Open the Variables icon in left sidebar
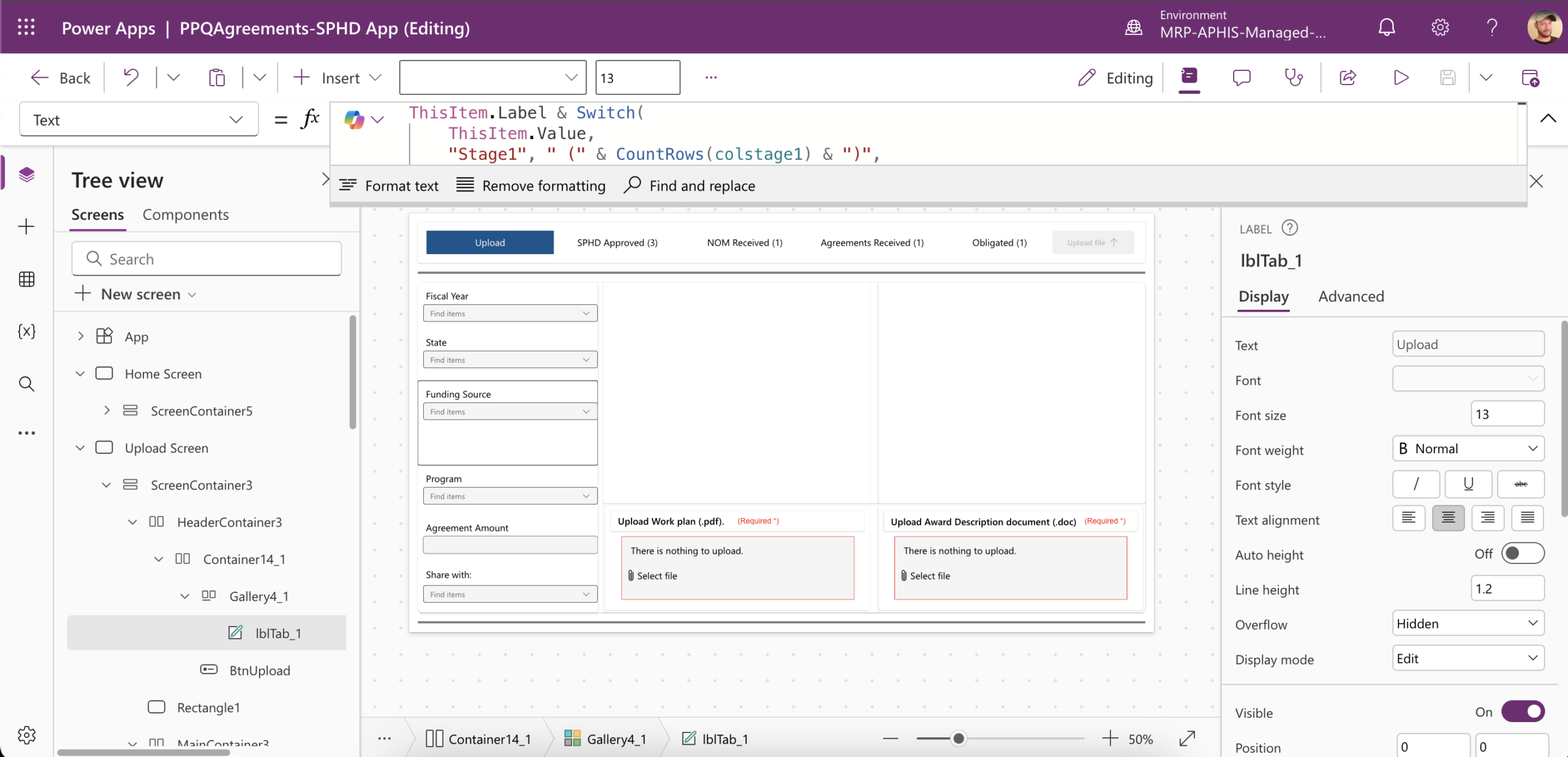The width and height of the screenshot is (1568, 757). (26, 331)
